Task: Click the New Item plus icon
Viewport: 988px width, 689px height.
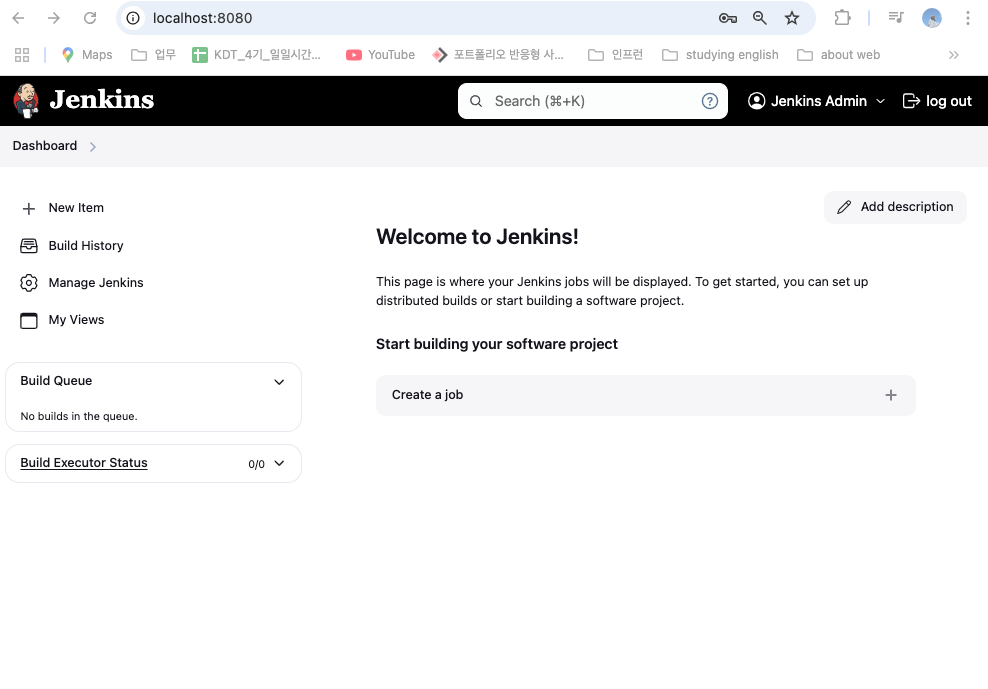Action: click(29, 209)
